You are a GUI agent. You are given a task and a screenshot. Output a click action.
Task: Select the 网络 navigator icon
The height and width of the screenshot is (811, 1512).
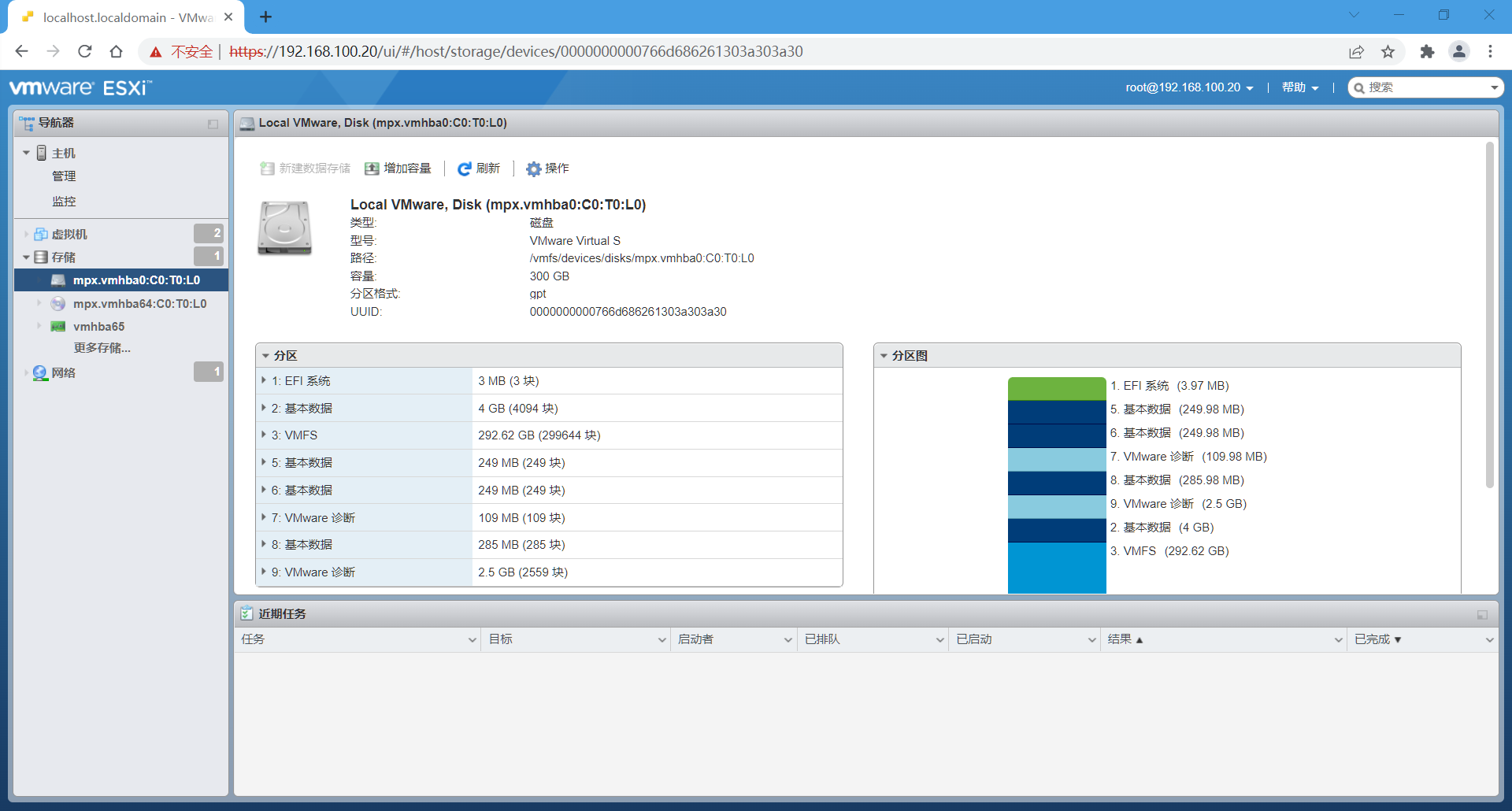39,372
